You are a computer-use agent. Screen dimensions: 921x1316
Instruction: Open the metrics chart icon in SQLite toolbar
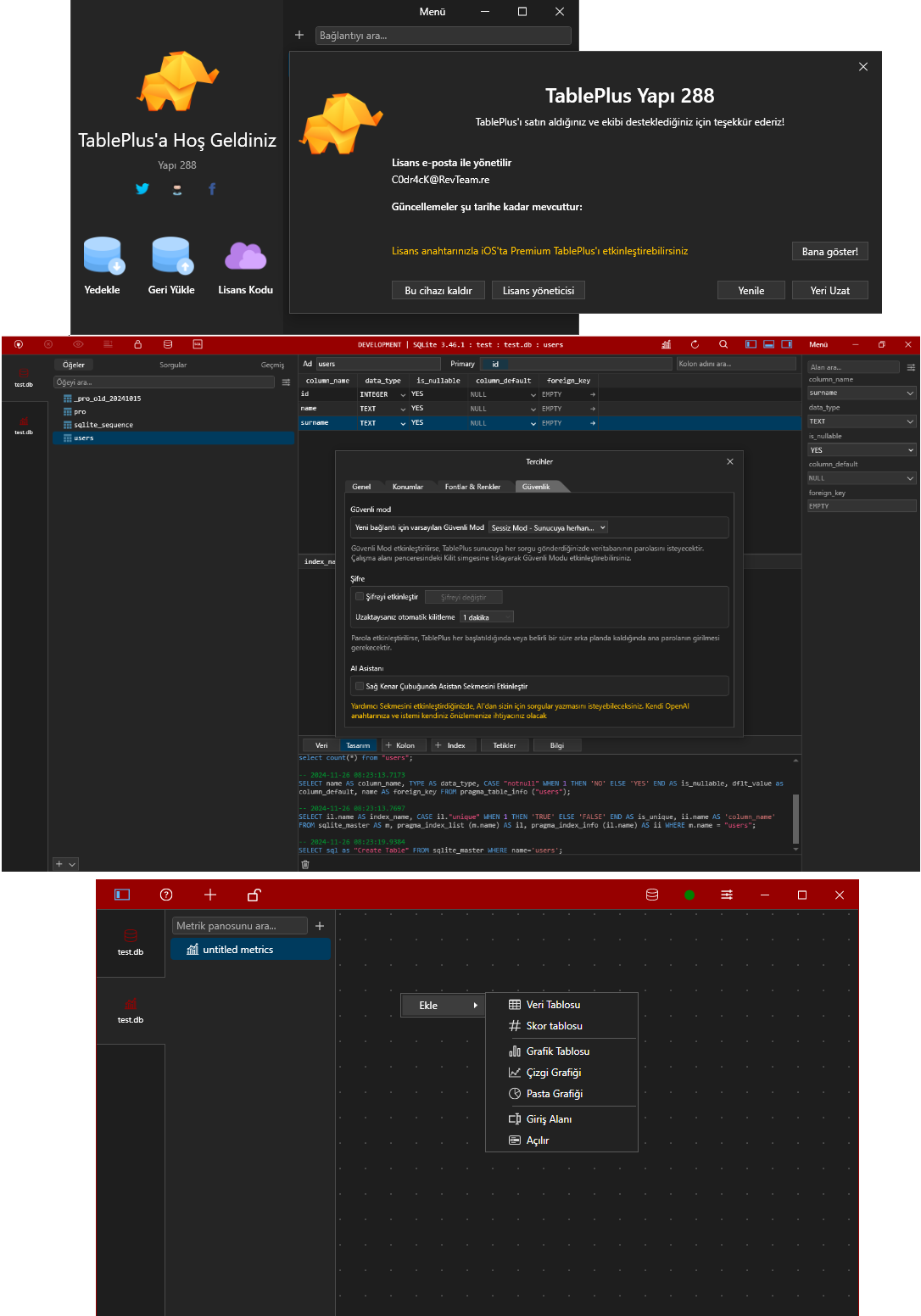tap(666, 344)
